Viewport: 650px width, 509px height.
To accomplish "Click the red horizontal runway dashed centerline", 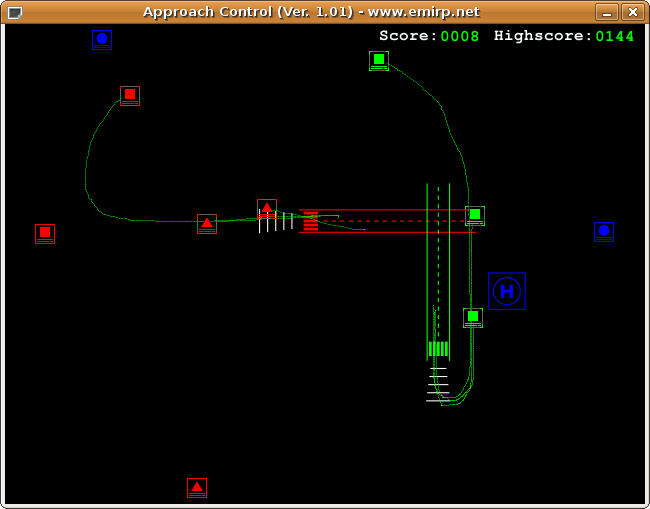I will [x=390, y=221].
